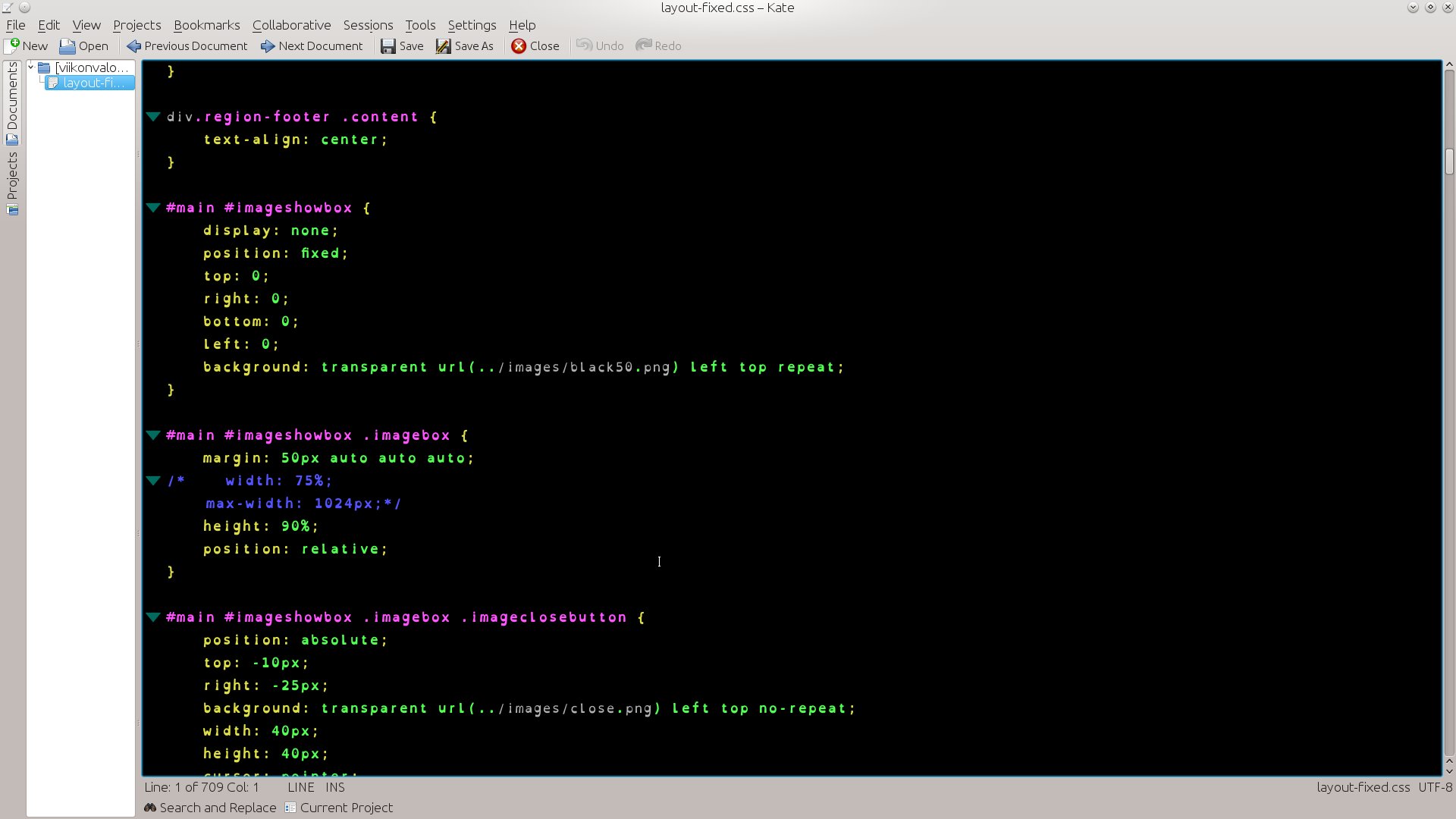Viewport: 1456px width, 819px height.
Task: Choose Save As in the toolbar
Action: [465, 45]
